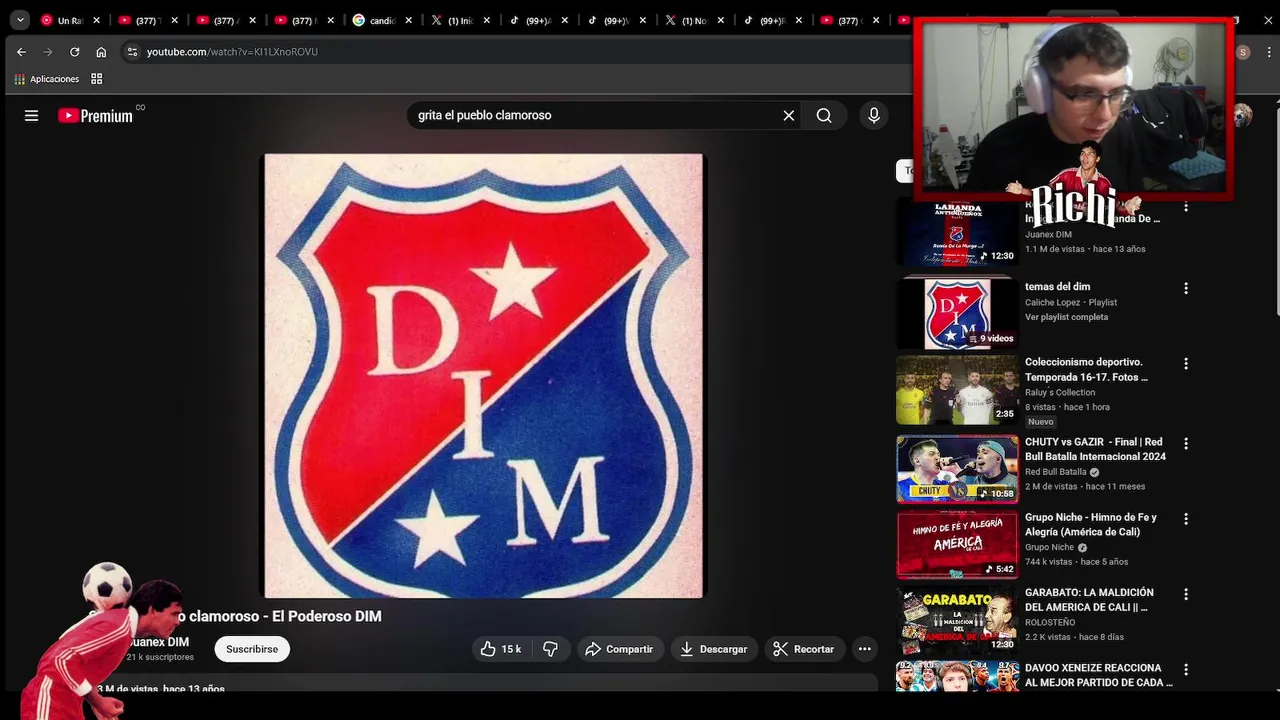Open options for DAVOO XENEIZE video

click(1186, 669)
